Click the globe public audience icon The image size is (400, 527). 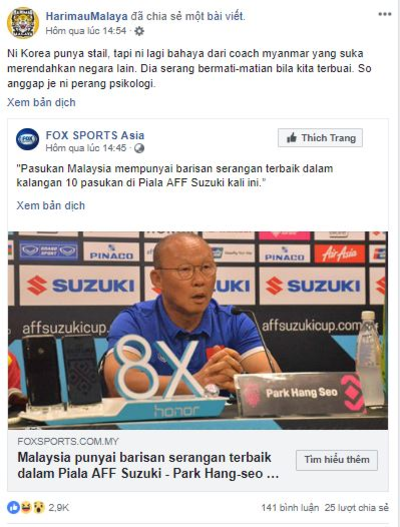pos(139,148)
